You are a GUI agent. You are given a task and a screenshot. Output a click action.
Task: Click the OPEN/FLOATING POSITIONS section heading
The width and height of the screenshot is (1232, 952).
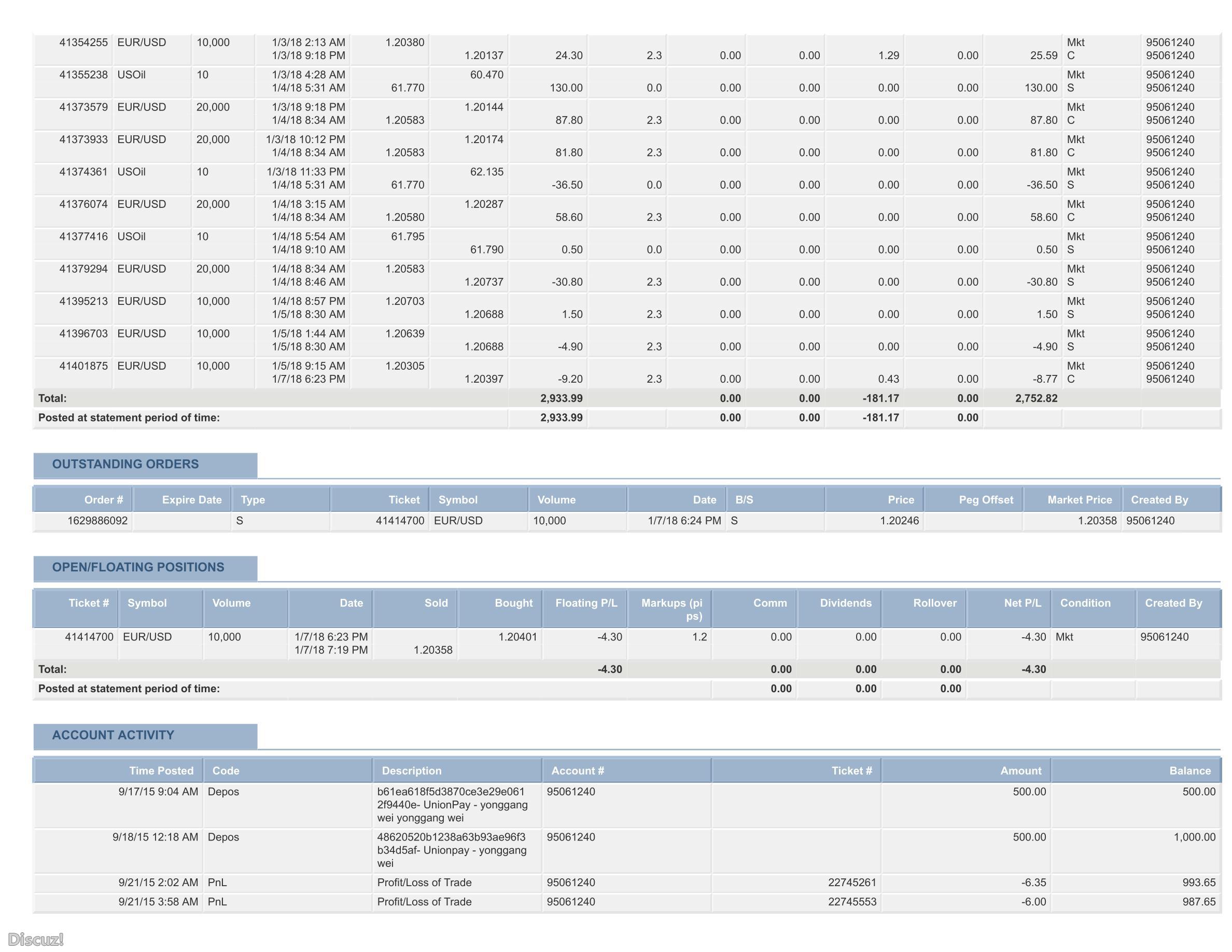[138, 567]
